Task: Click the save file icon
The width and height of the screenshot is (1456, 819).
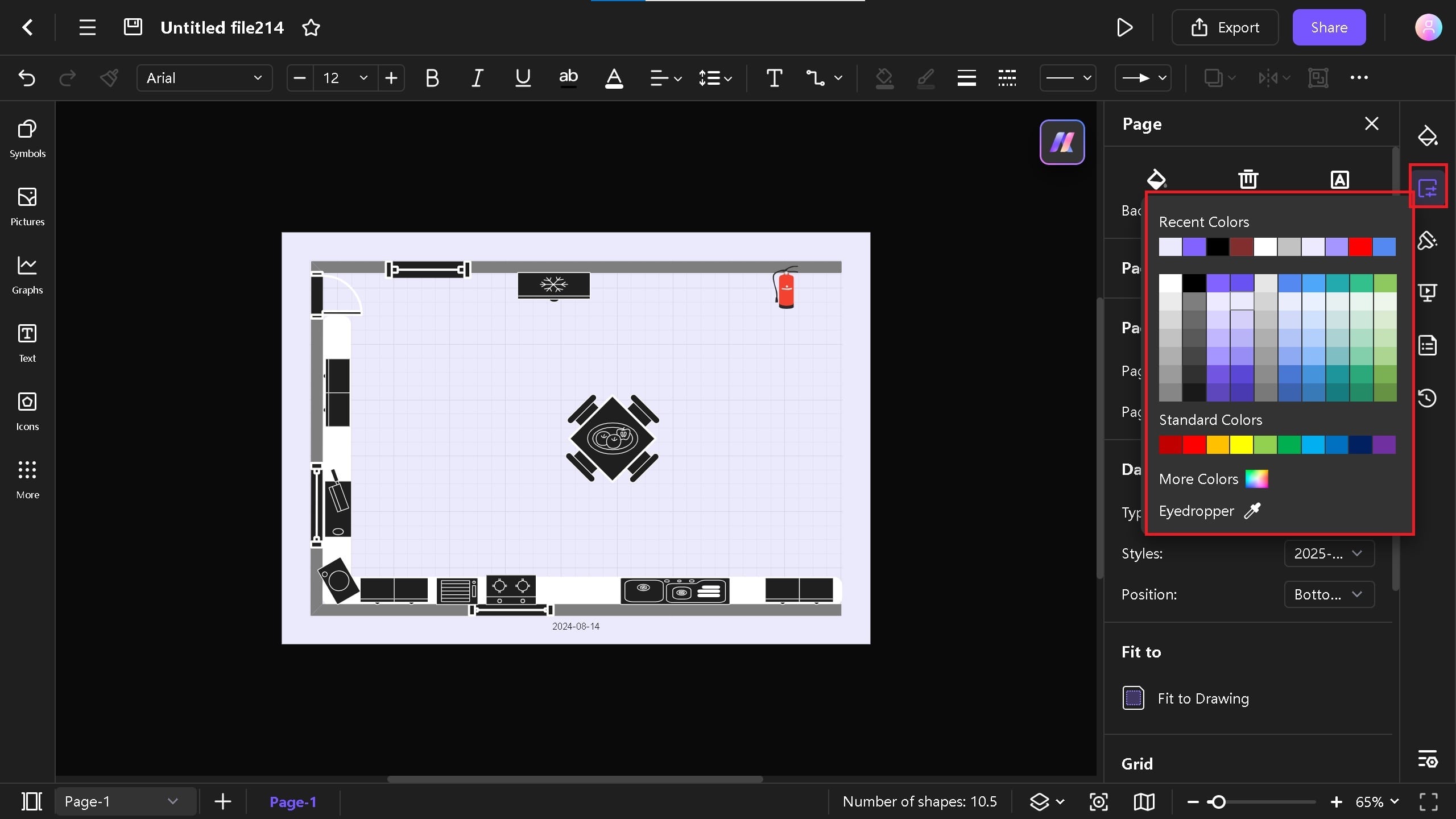Action: pyautogui.click(x=133, y=27)
